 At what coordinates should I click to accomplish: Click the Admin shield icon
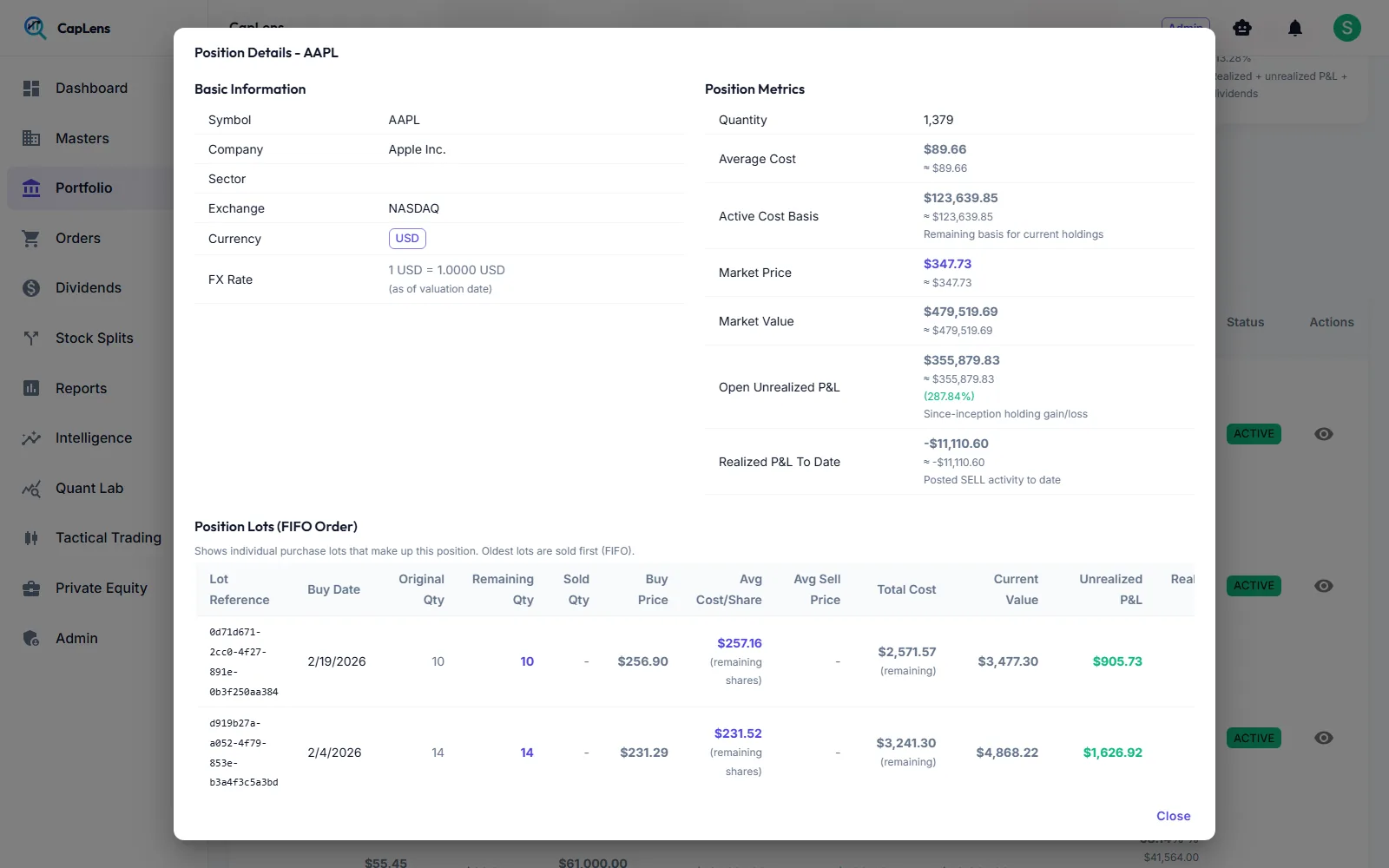click(31, 638)
